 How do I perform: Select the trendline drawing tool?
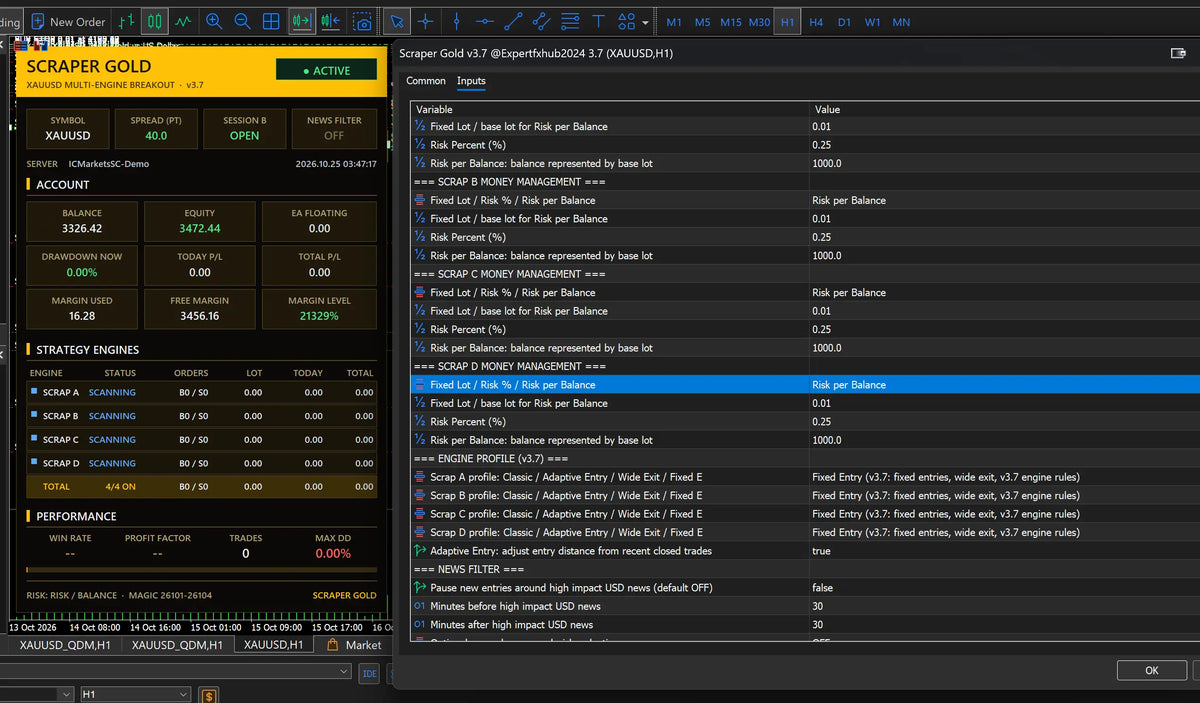click(513, 21)
